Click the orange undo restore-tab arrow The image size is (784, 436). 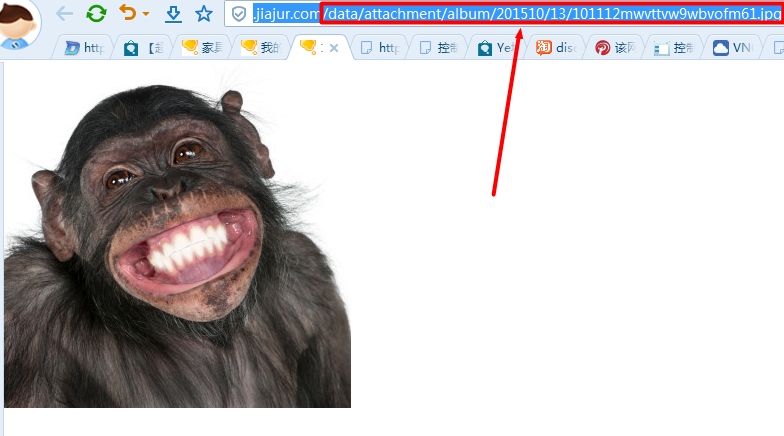128,12
